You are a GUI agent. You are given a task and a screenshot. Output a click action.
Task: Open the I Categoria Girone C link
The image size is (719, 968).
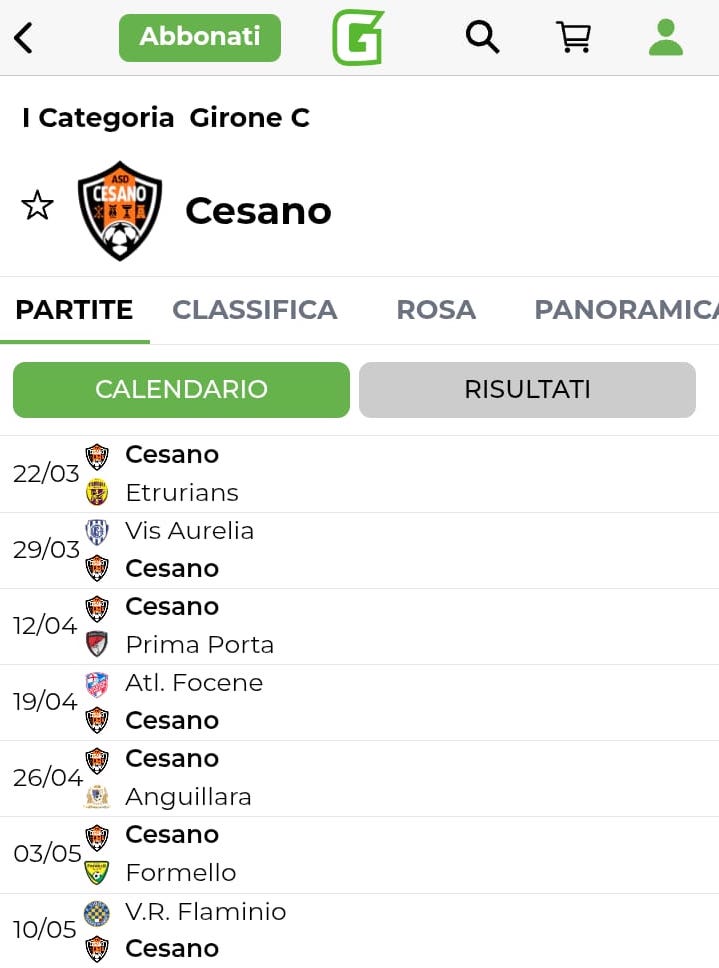[x=166, y=118]
